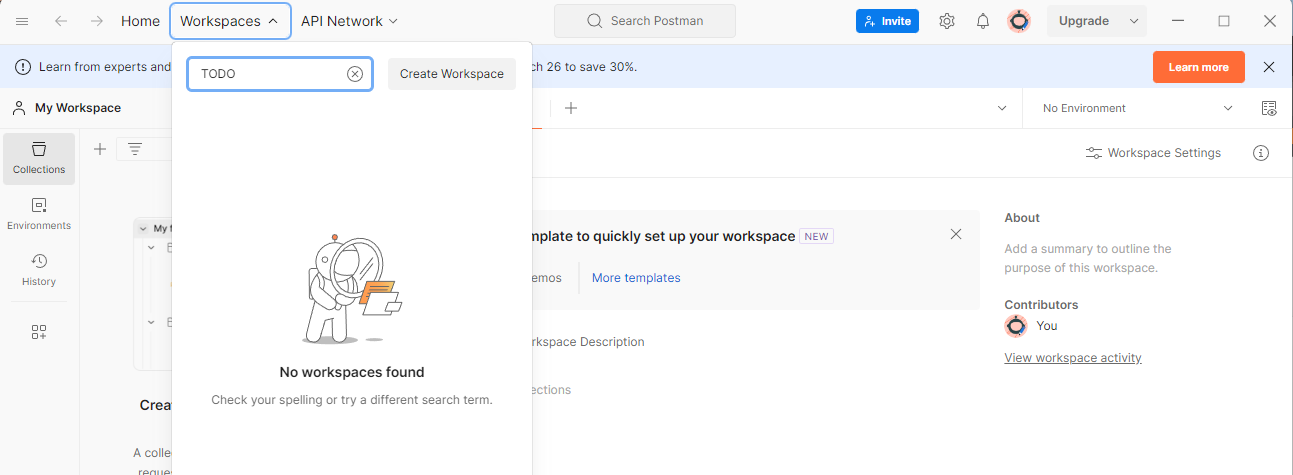Click the blue Invite button
The height and width of the screenshot is (475, 1293).
[x=887, y=21]
